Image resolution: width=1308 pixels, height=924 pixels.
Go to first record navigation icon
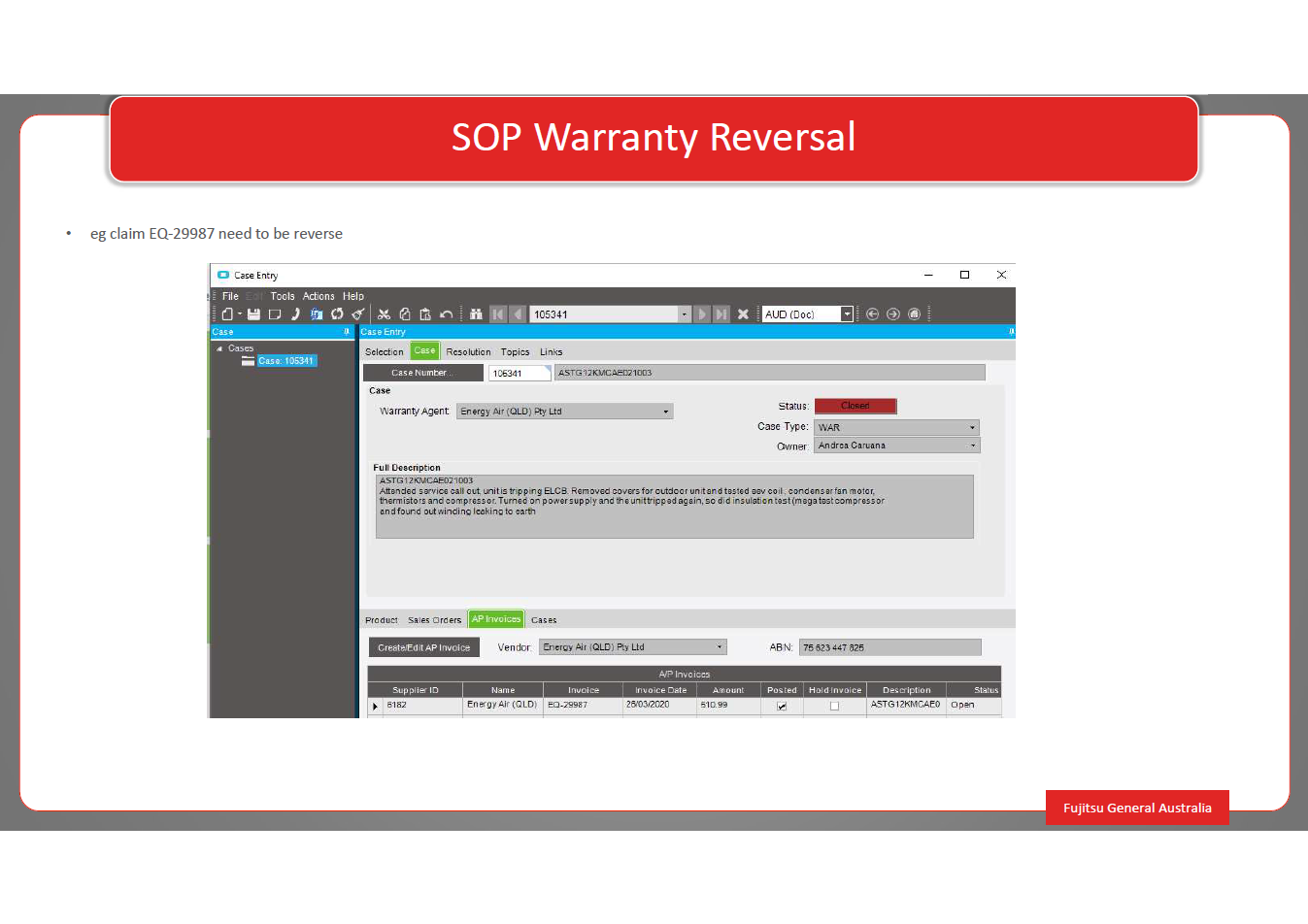tap(498, 313)
